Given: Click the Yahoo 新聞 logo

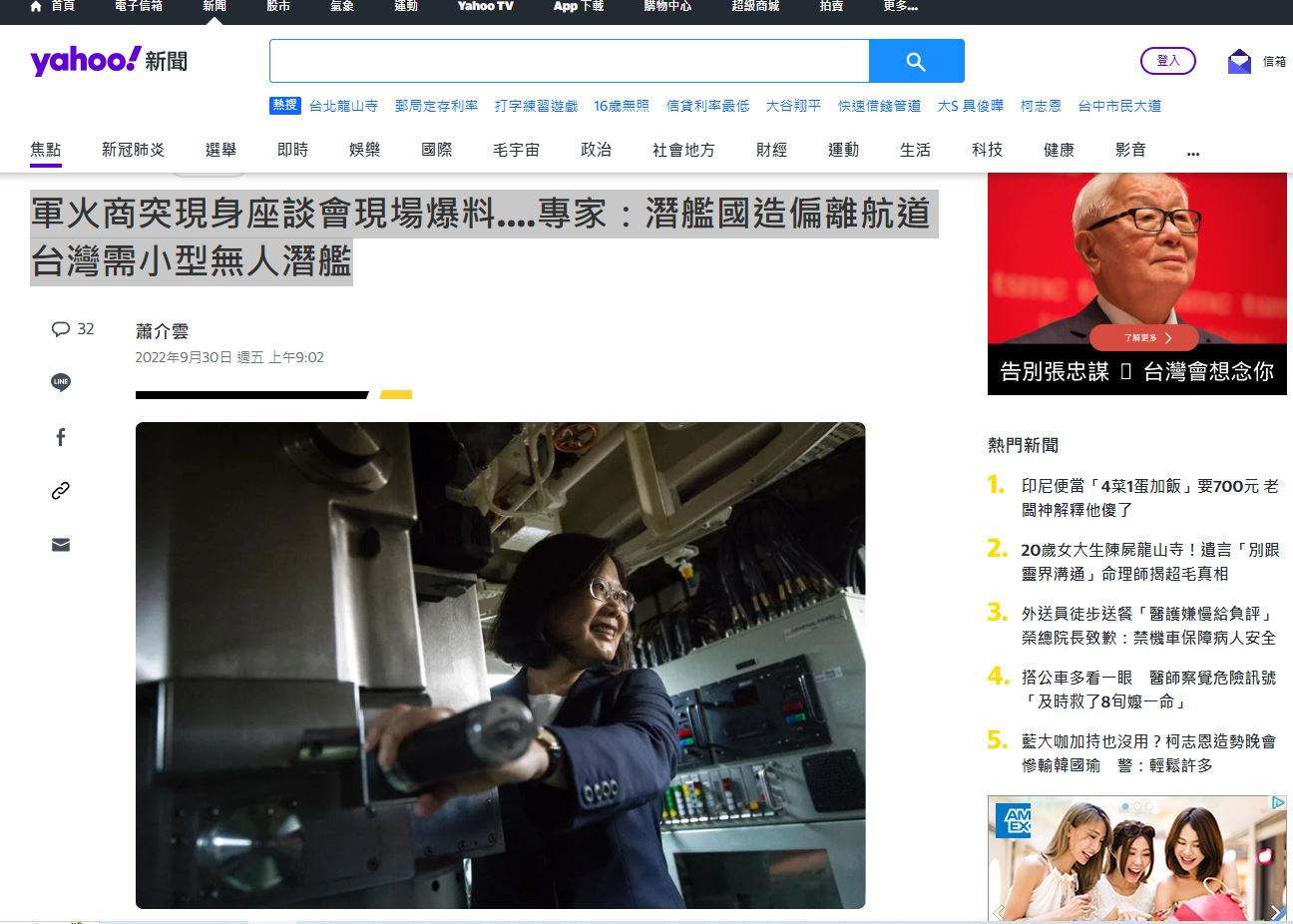Looking at the screenshot, I should coord(109,61).
